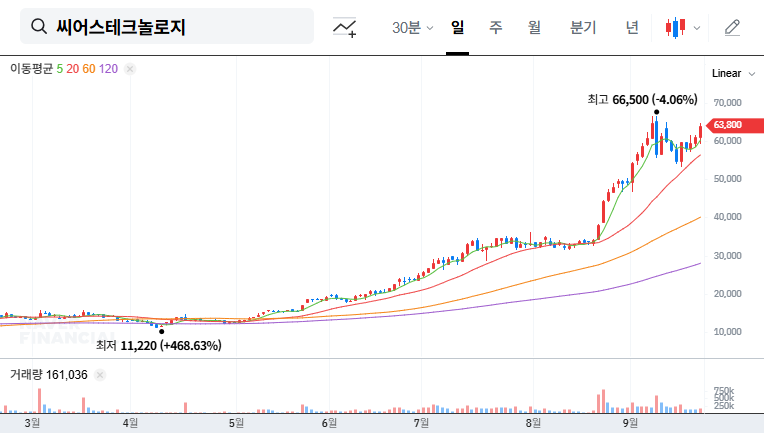The width and height of the screenshot is (764, 433).
Task: Click the 30,000 price axis label
Action: coord(727,255)
